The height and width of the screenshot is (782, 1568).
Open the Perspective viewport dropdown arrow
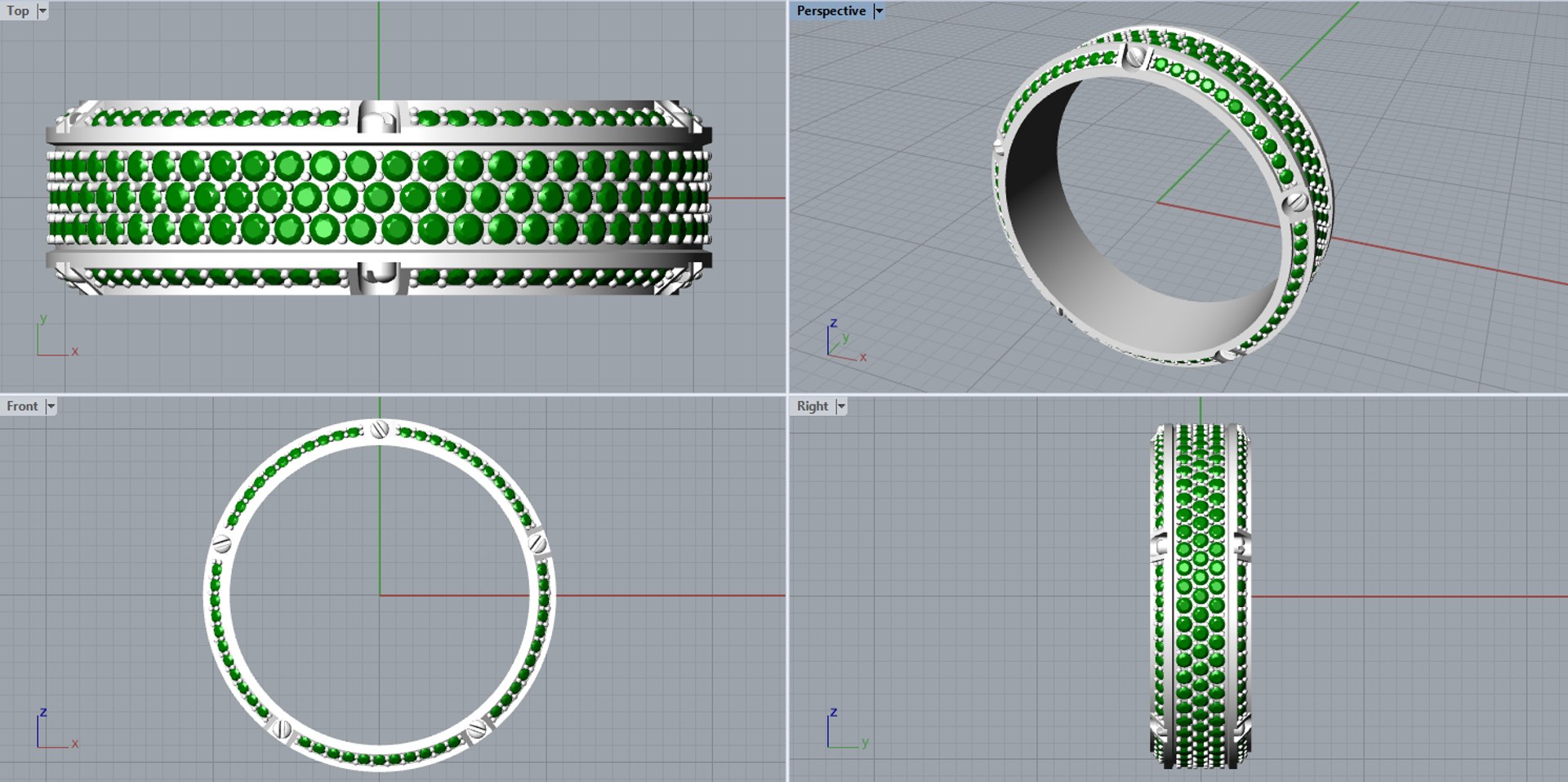click(x=879, y=11)
